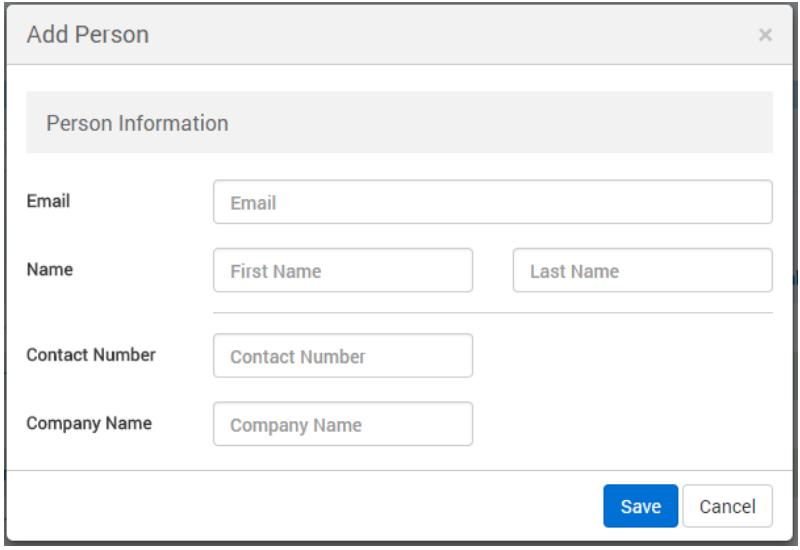
Task: Click the Add Person dialog title
Action: tap(88, 35)
